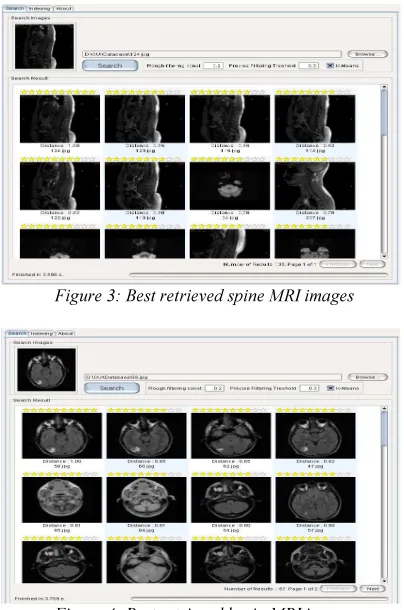Click the scrollbar thumb in brain results list
This screenshot has height=610, width=404.
tap(384, 429)
